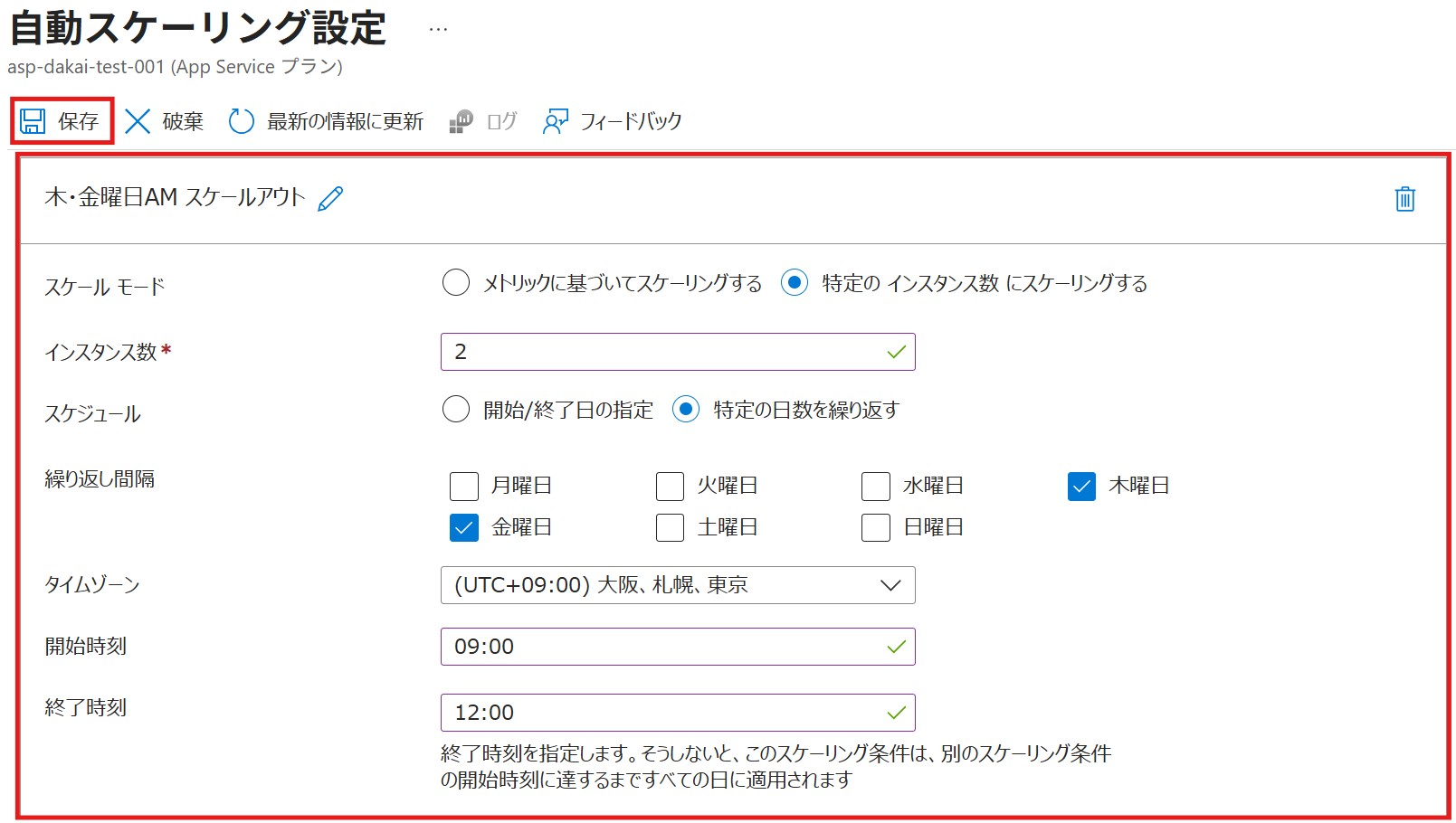Click the 保存 button label
The image size is (1456, 823).
[78, 121]
